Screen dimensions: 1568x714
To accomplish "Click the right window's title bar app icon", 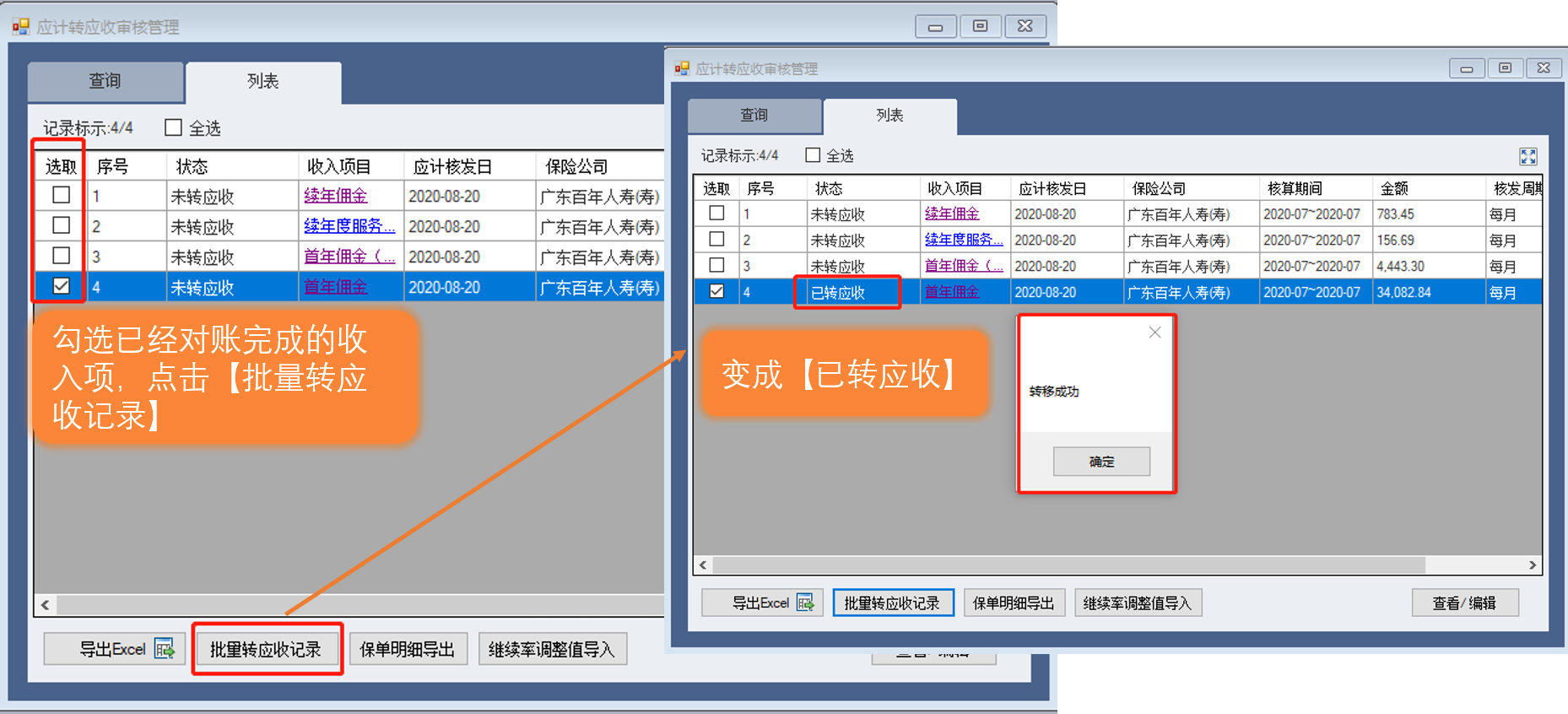I will click(682, 68).
